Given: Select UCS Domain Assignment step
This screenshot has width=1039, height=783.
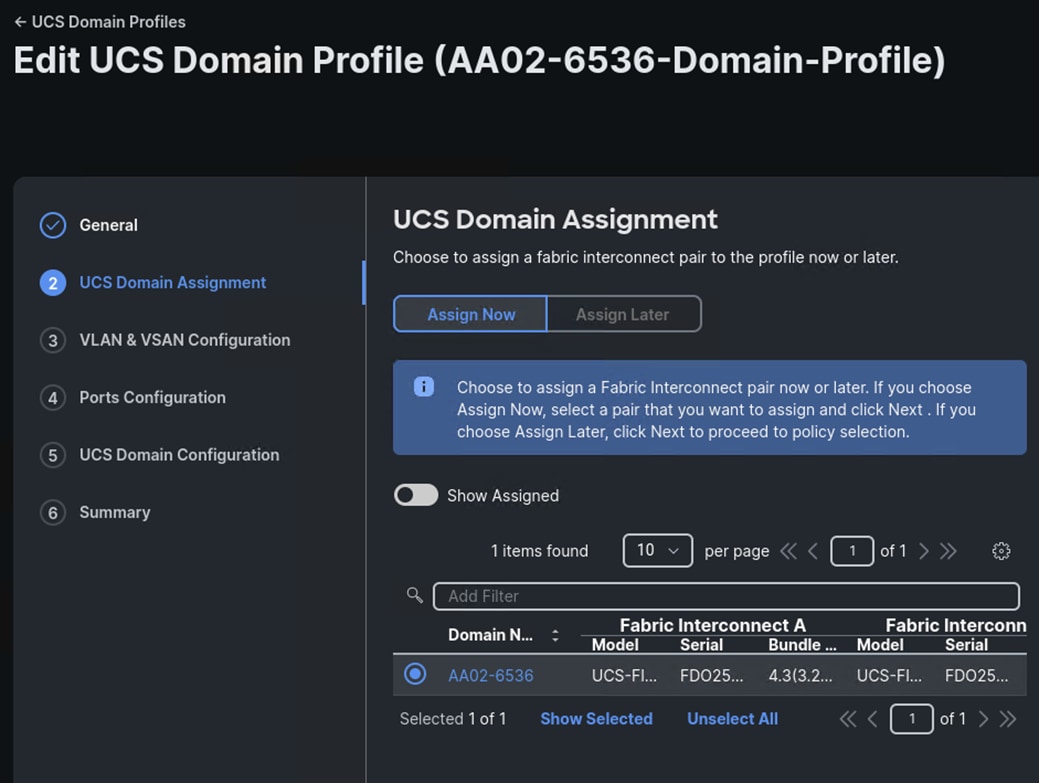Looking at the screenshot, I should 172,283.
